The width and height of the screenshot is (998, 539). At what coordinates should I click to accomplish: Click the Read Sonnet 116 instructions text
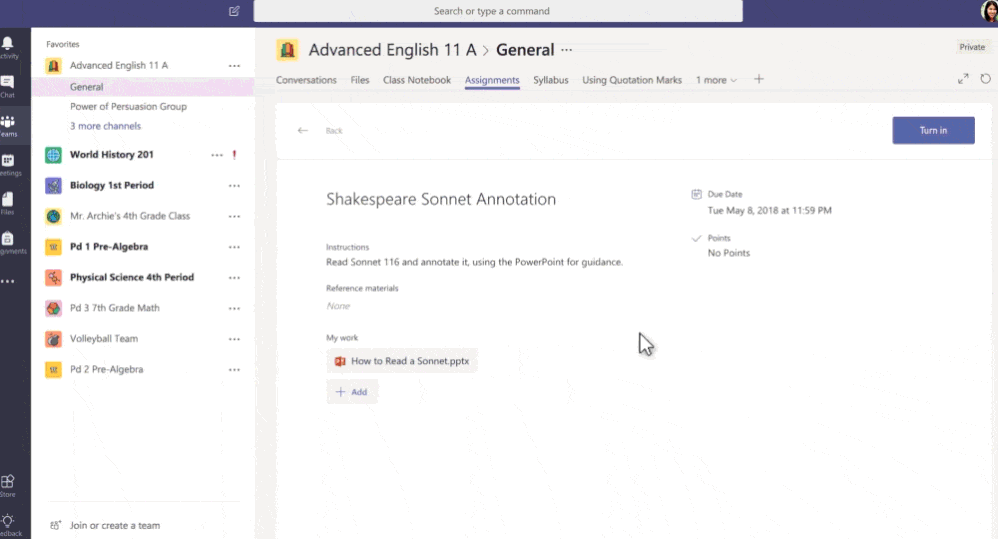coord(474,262)
